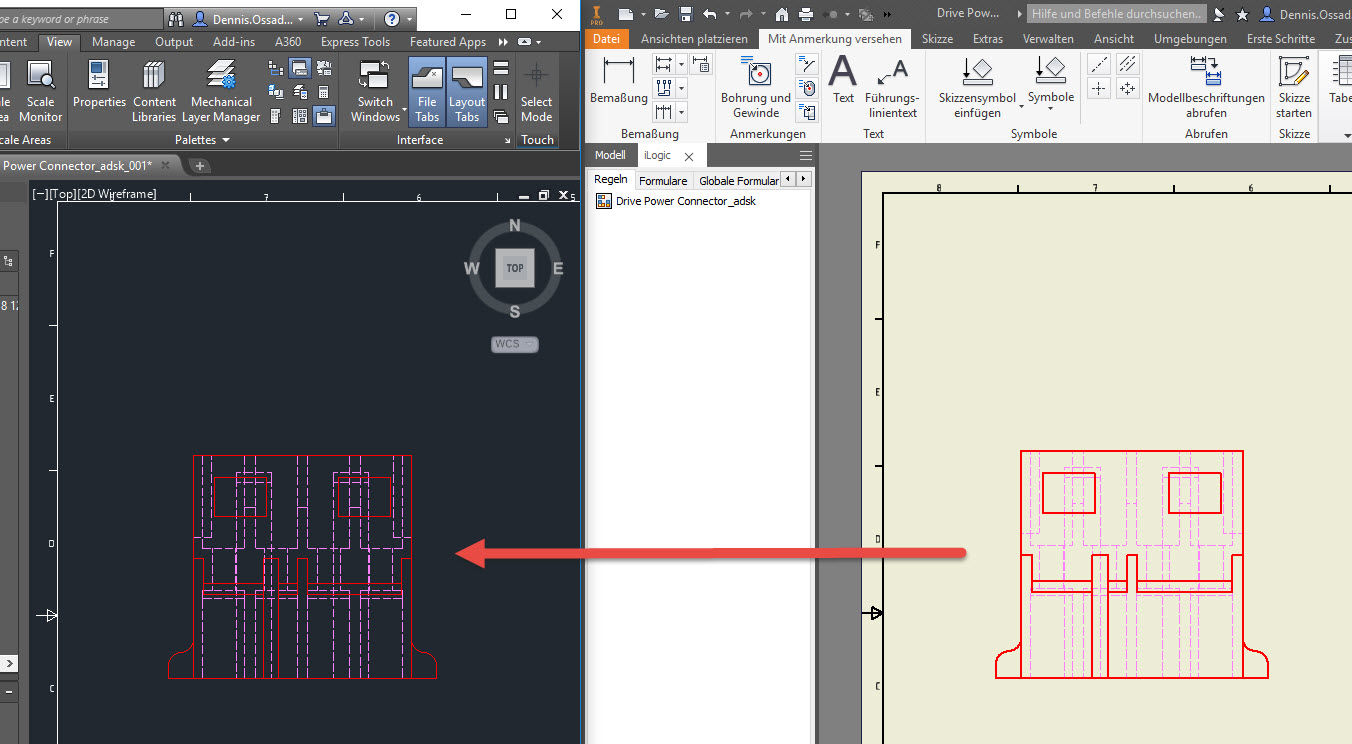
Task: Open the AutoCAD Help dropdown arrow
Action: [410, 19]
